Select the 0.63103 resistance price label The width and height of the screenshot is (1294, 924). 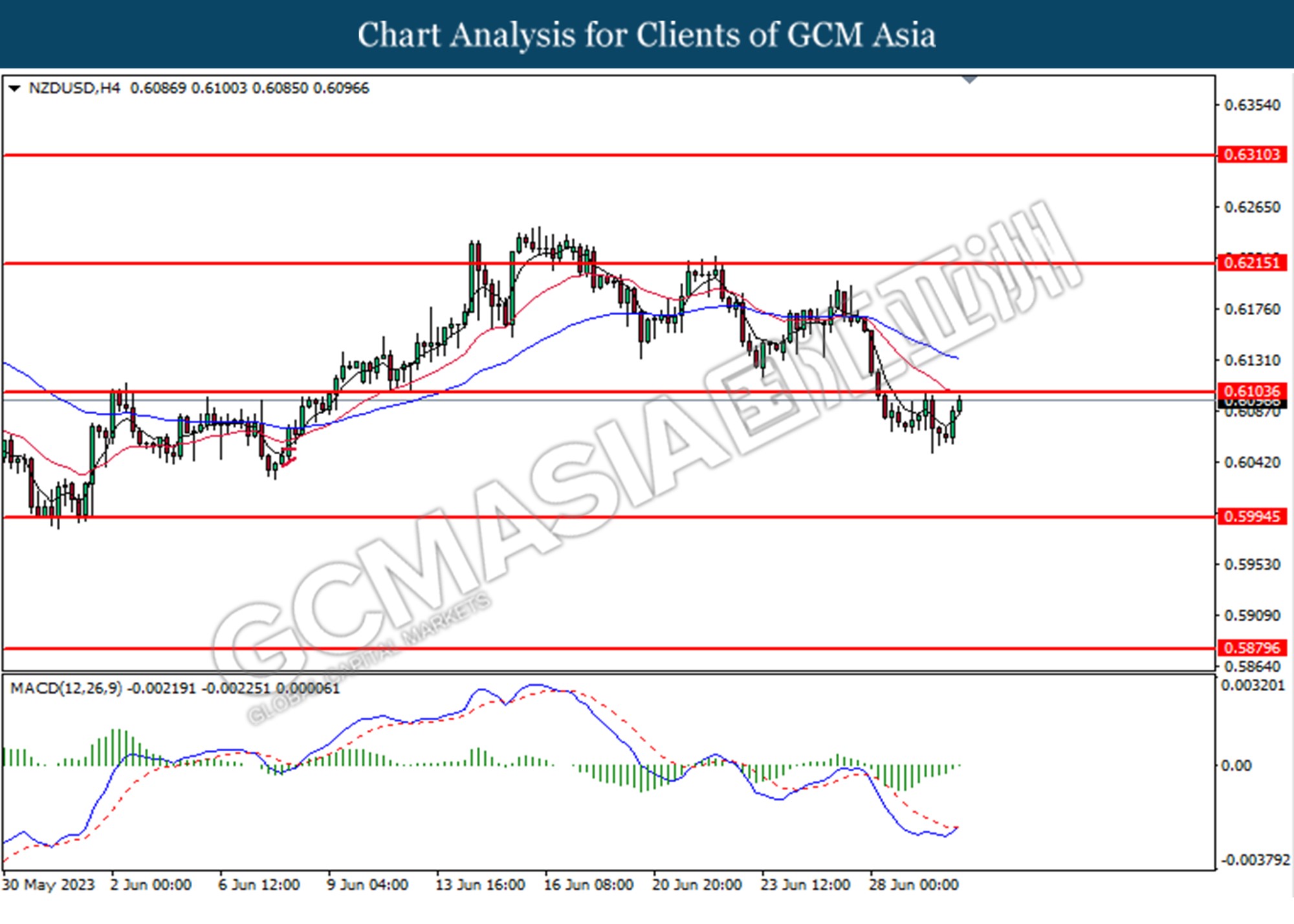pyautogui.click(x=1252, y=155)
